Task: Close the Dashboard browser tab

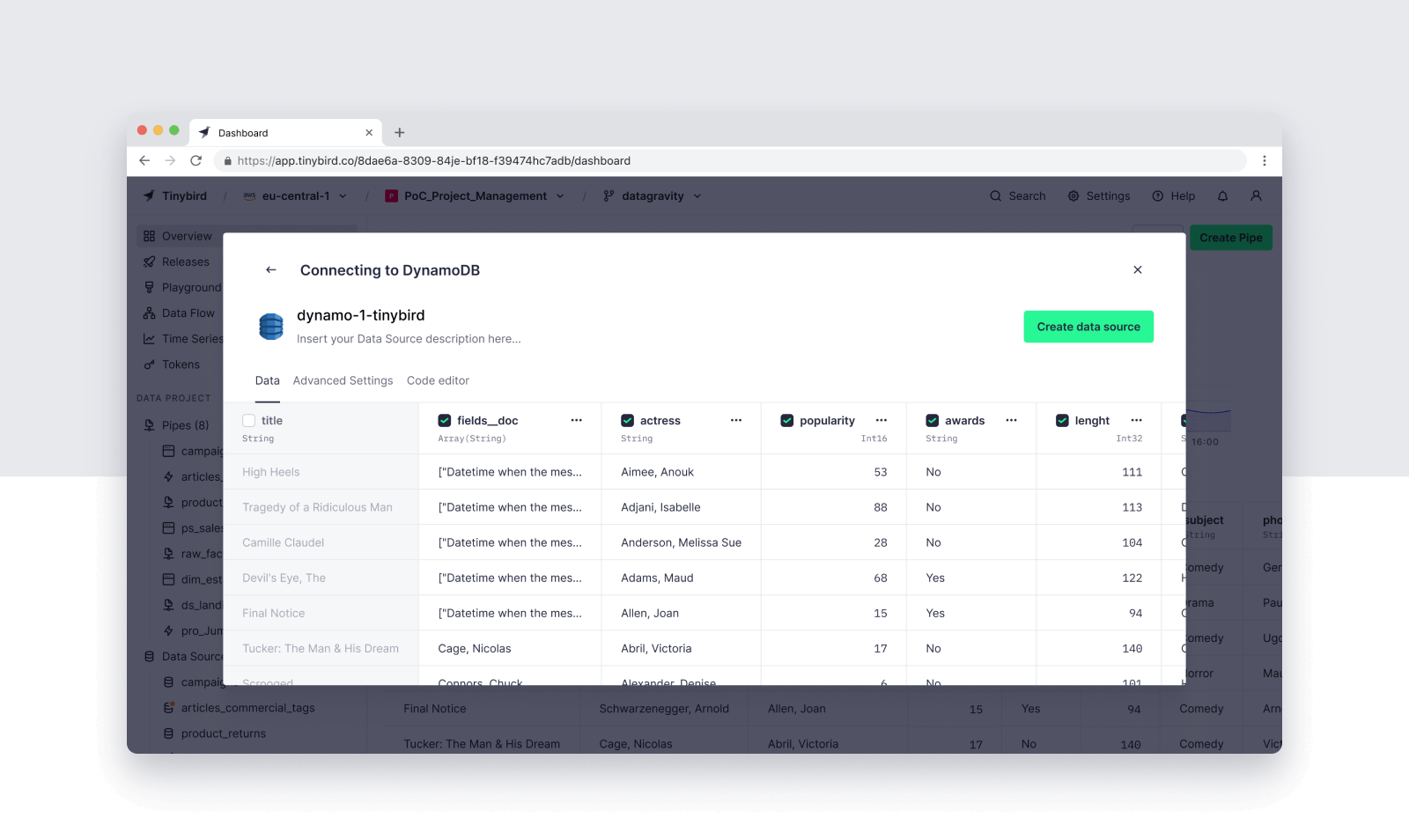Action: (x=369, y=133)
